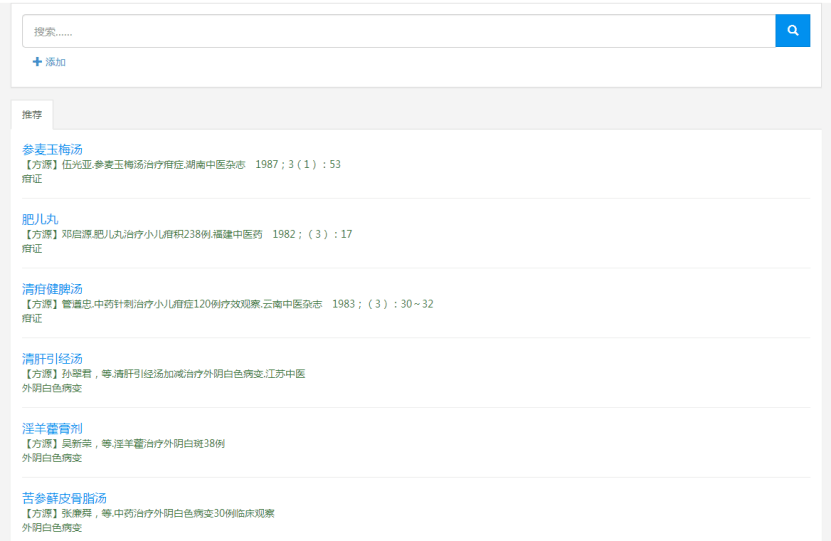Focus the 搜索 search input field

pos(399,31)
